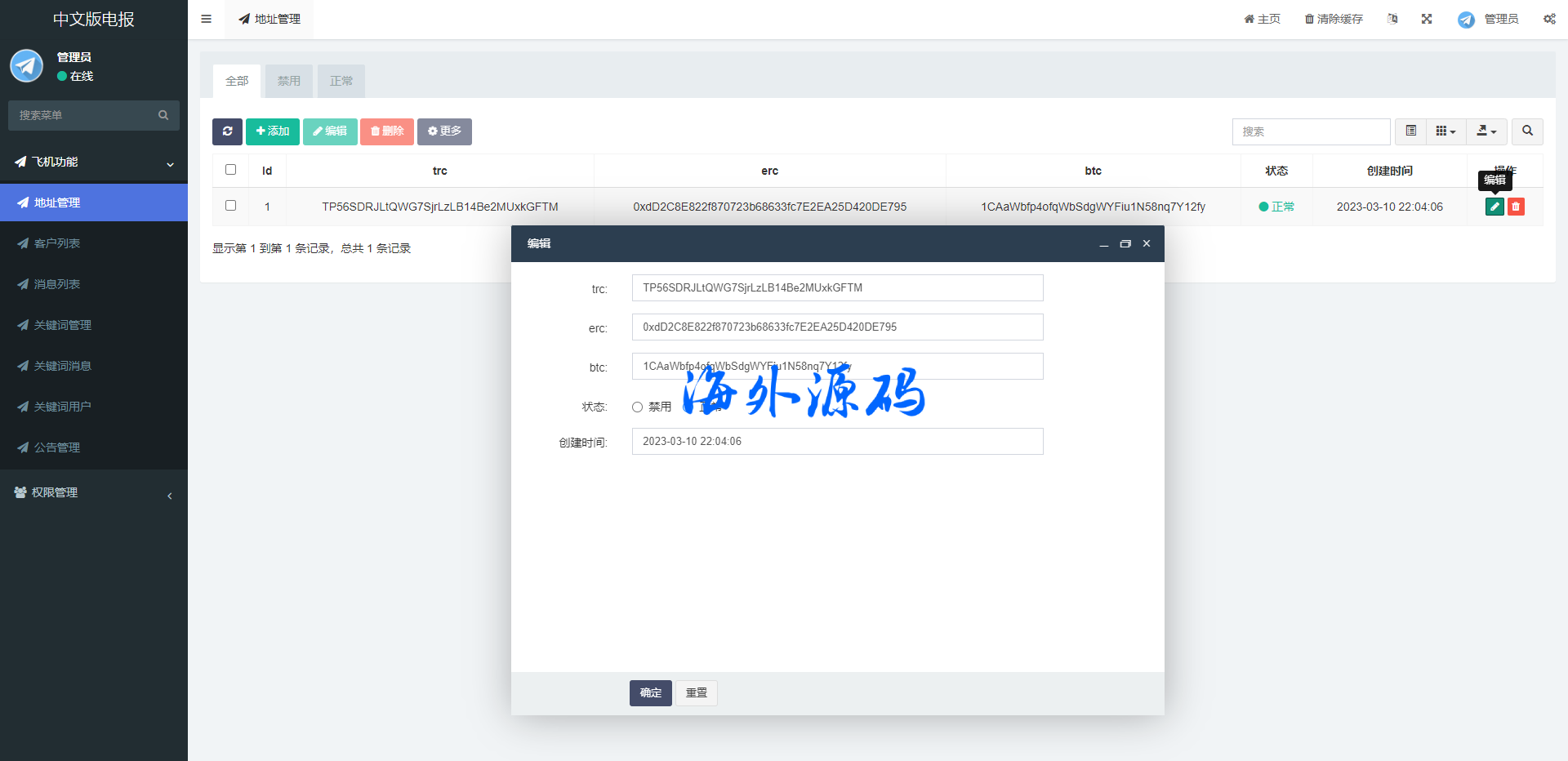
Task: Tick the checkbox for row Id 1
Action: [230, 206]
